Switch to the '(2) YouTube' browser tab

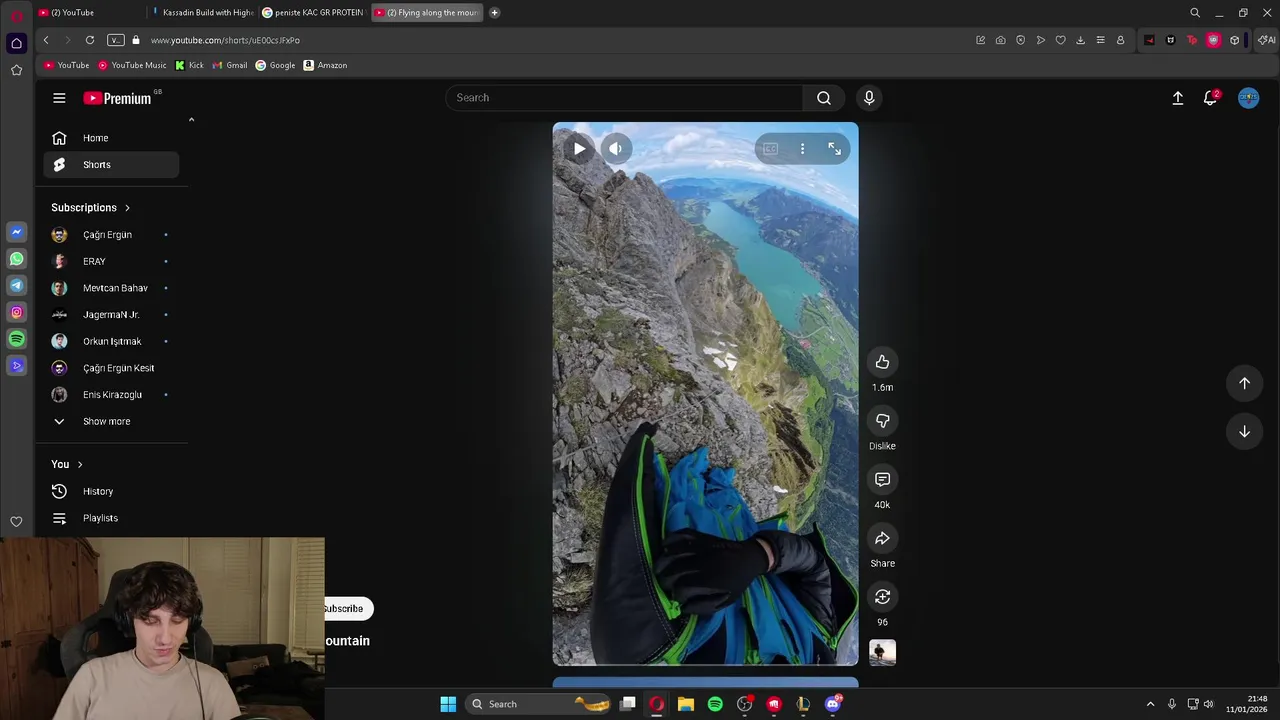pos(88,12)
